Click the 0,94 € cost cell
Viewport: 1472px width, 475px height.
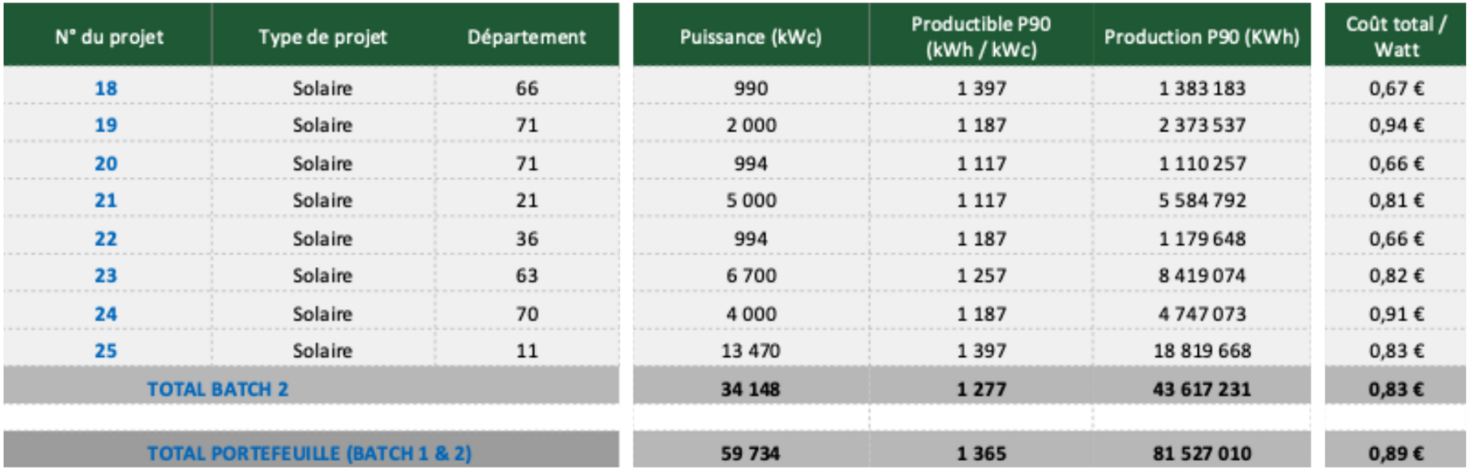click(x=1396, y=126)
